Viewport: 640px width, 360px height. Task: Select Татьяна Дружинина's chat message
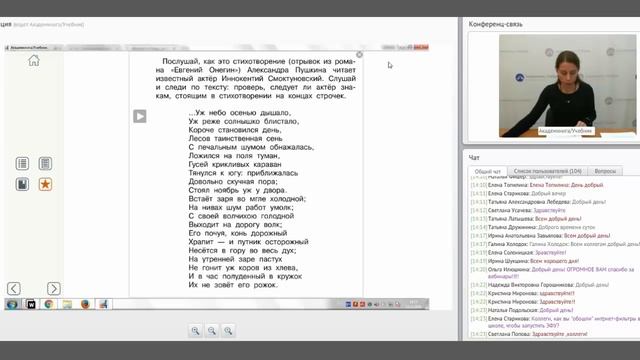(x=533, y=227)
